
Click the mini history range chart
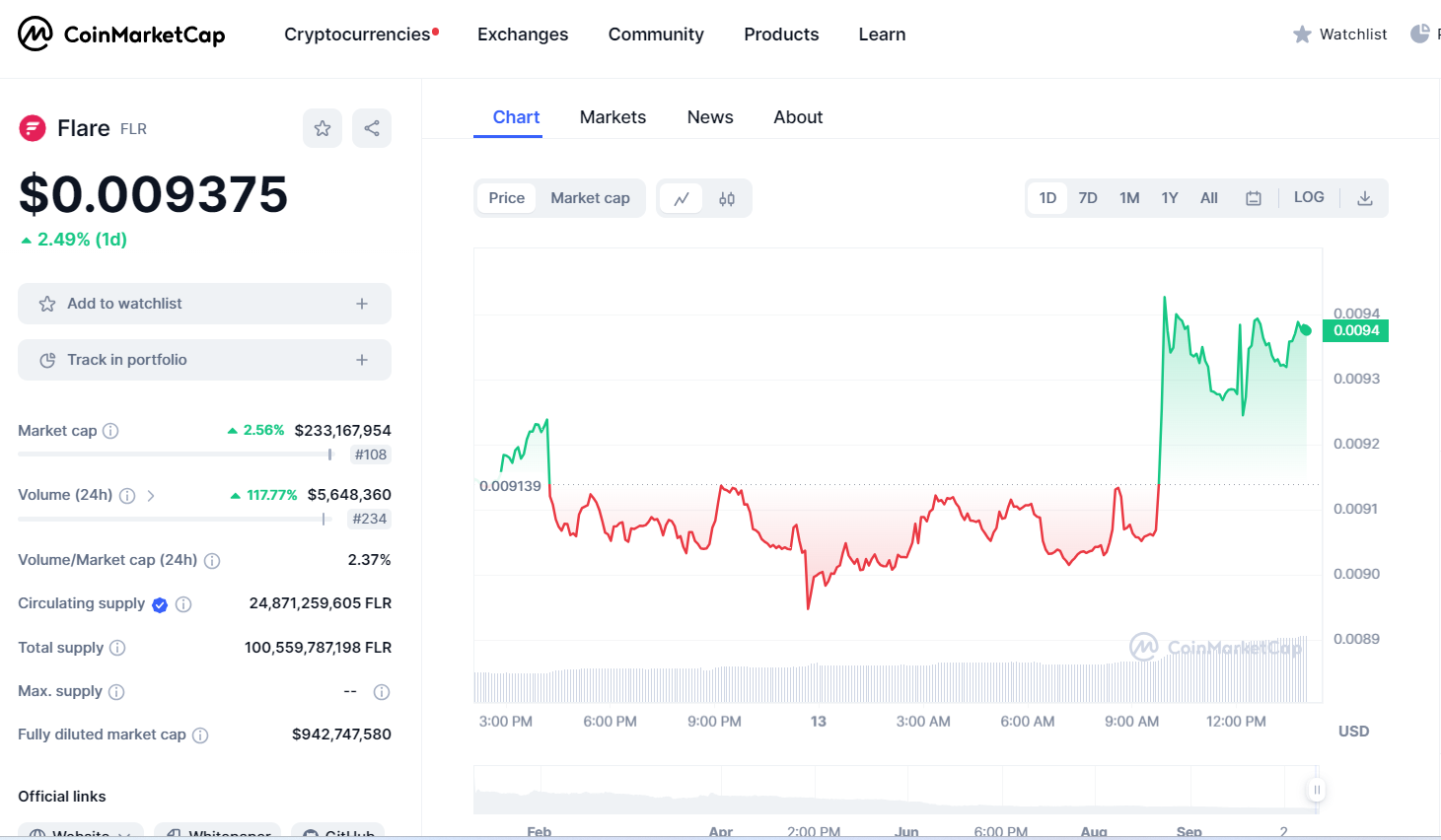(896, 790)
